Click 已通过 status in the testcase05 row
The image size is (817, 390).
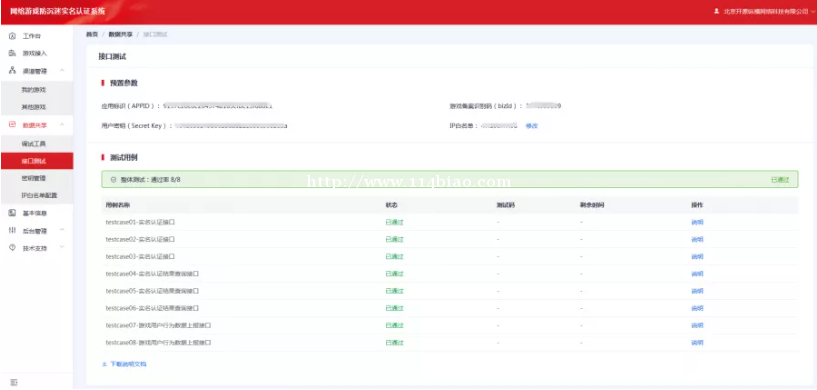pyautogui.click(x=394, y=291)
